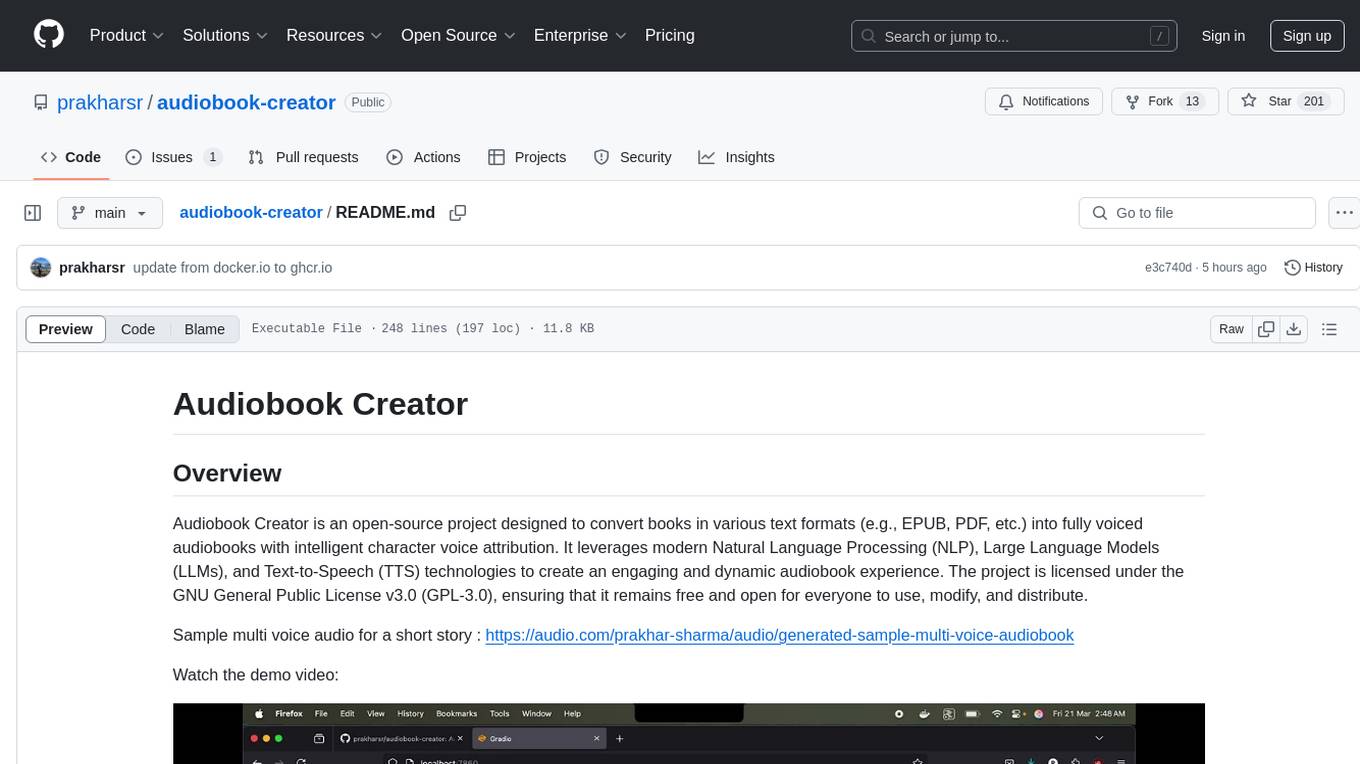The height and width of the screenshot is (764, 1360).
Task: Switch to the Pull requests tab
Action: (x=303, y=157)
